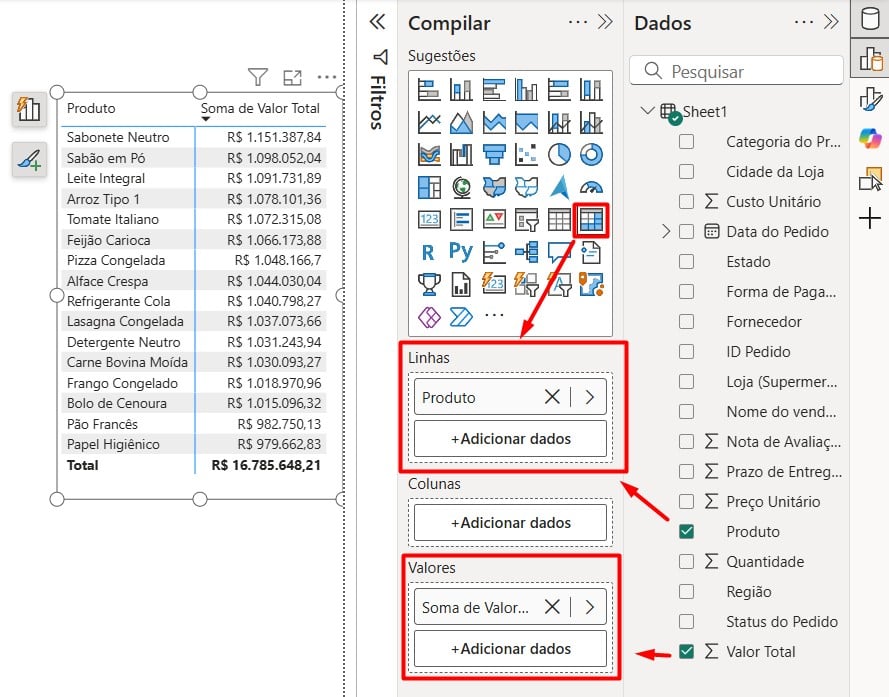The width and height of the screenshot is (889, 697).
Task: Choose the card (123) visual
Action: 429,219
